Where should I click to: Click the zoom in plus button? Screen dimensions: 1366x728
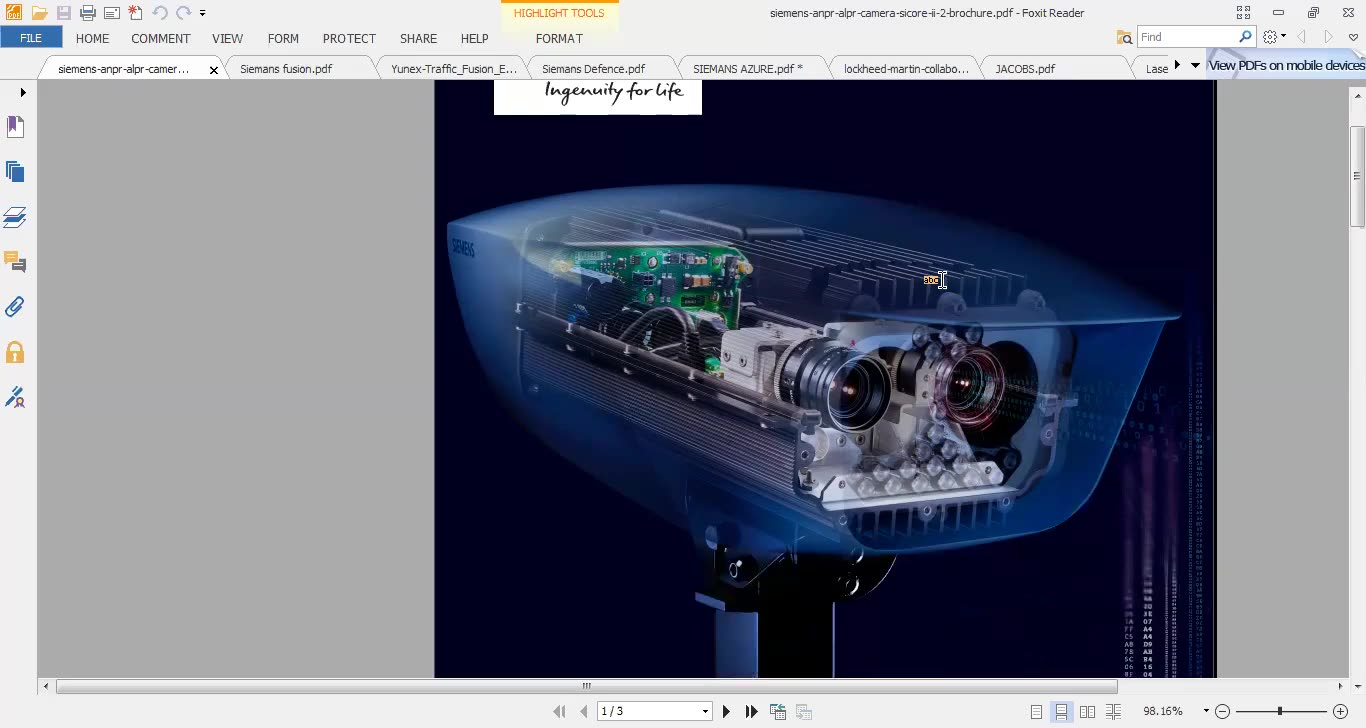coord(1341,711)
